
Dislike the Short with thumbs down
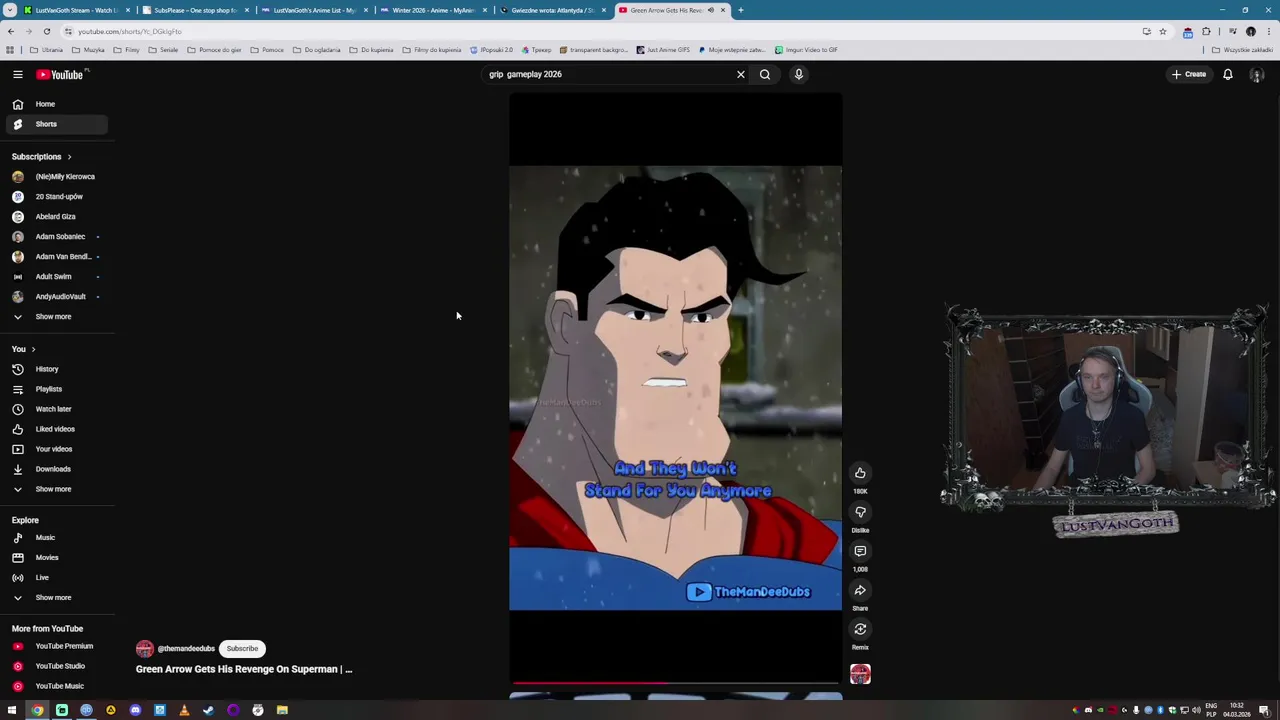click(x=860, y=512)
